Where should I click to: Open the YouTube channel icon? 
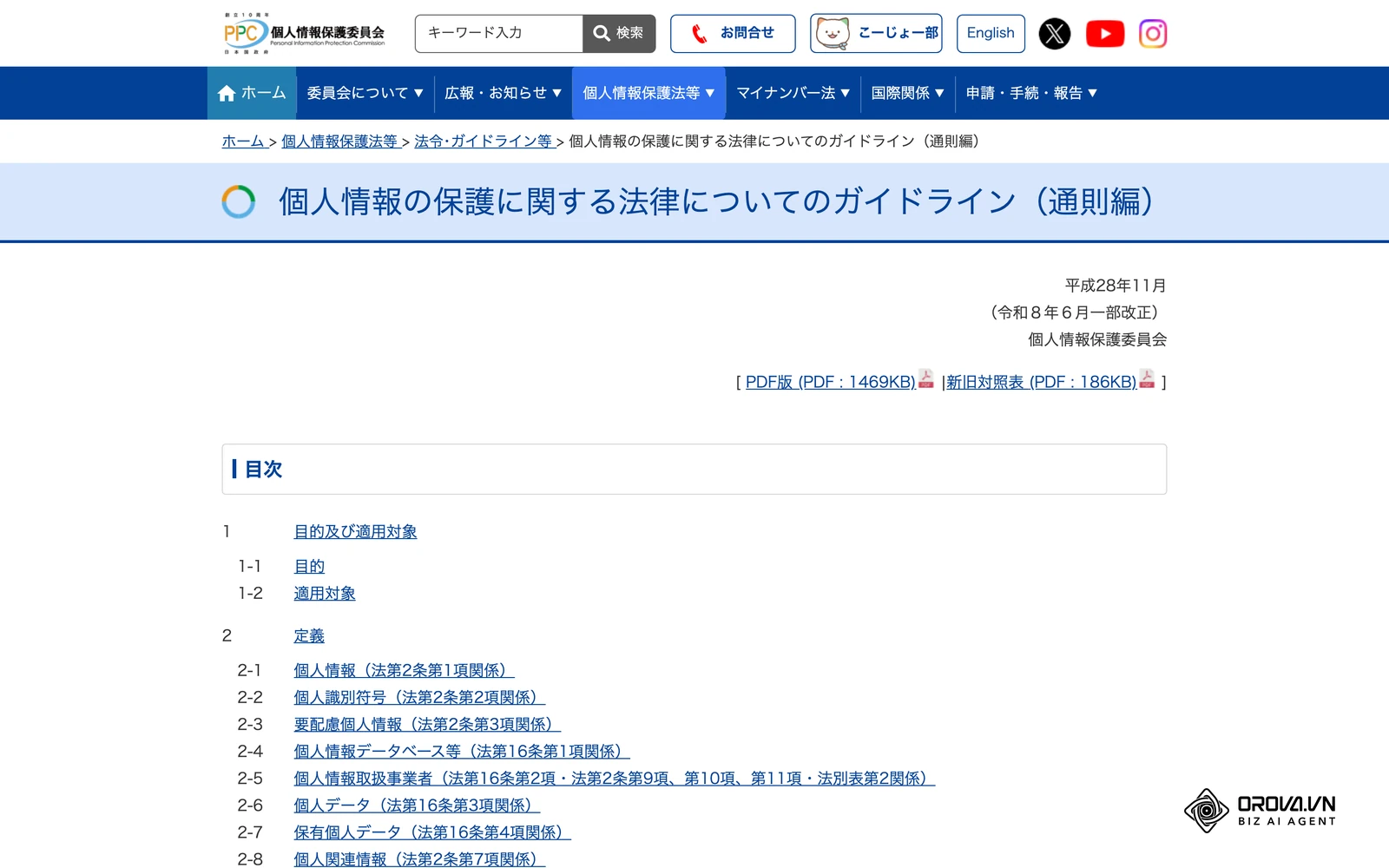click(x=1105, y=34)
